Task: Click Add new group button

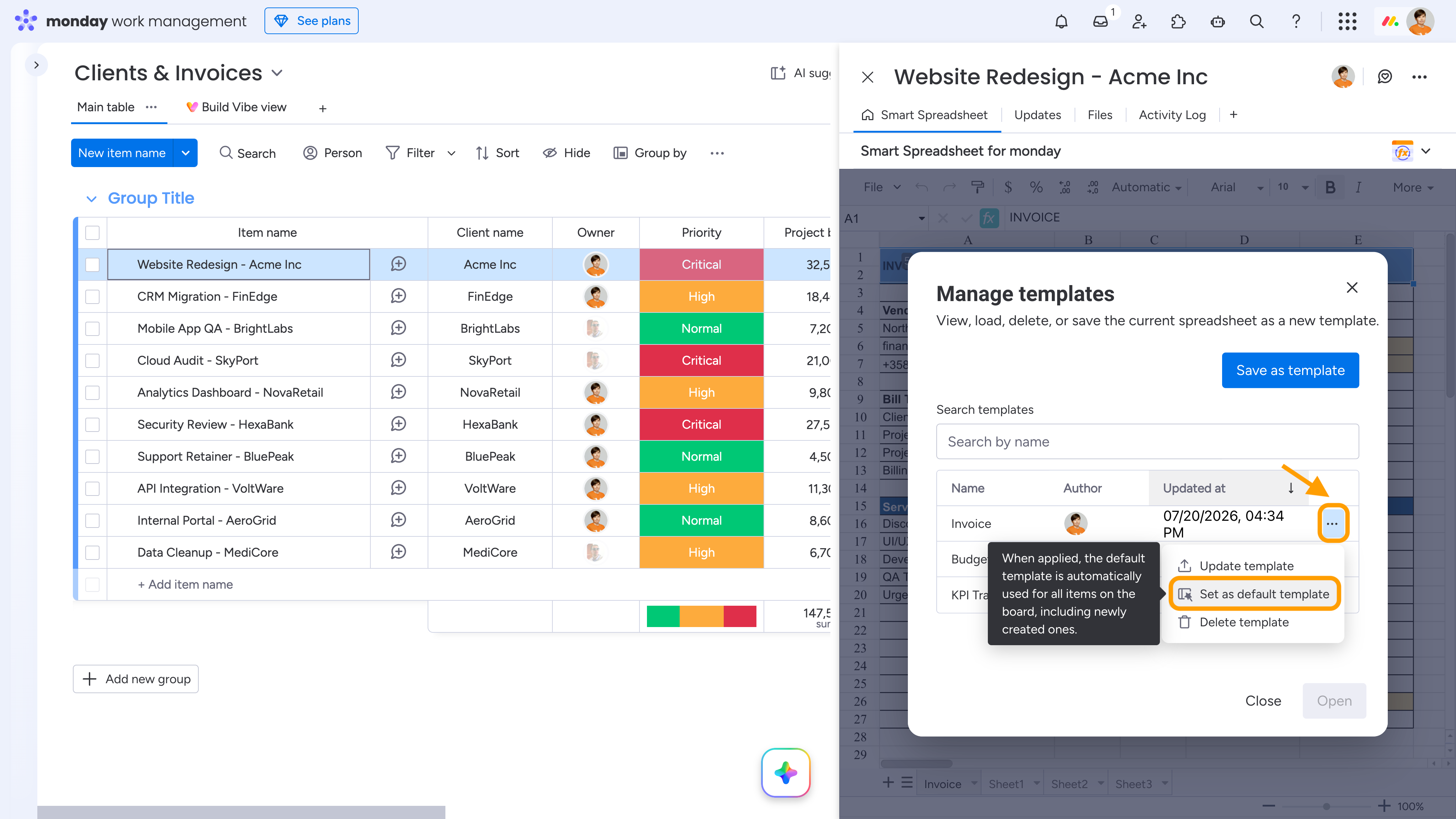Action: pos(136,679)
